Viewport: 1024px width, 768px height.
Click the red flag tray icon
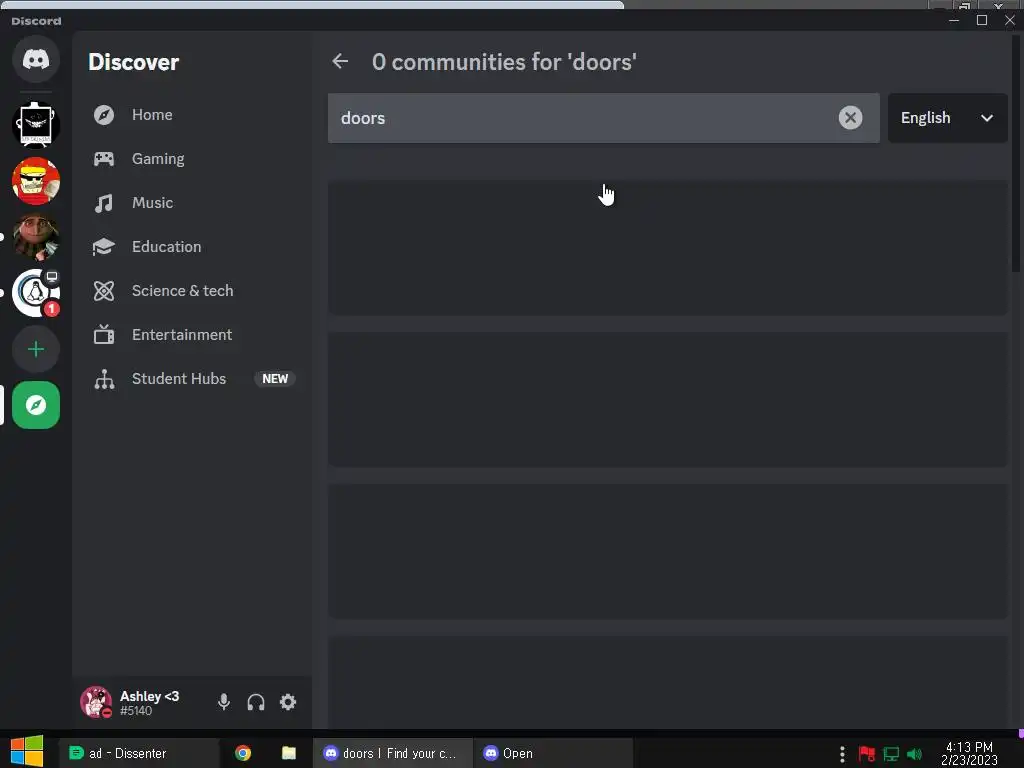[867, 754]
